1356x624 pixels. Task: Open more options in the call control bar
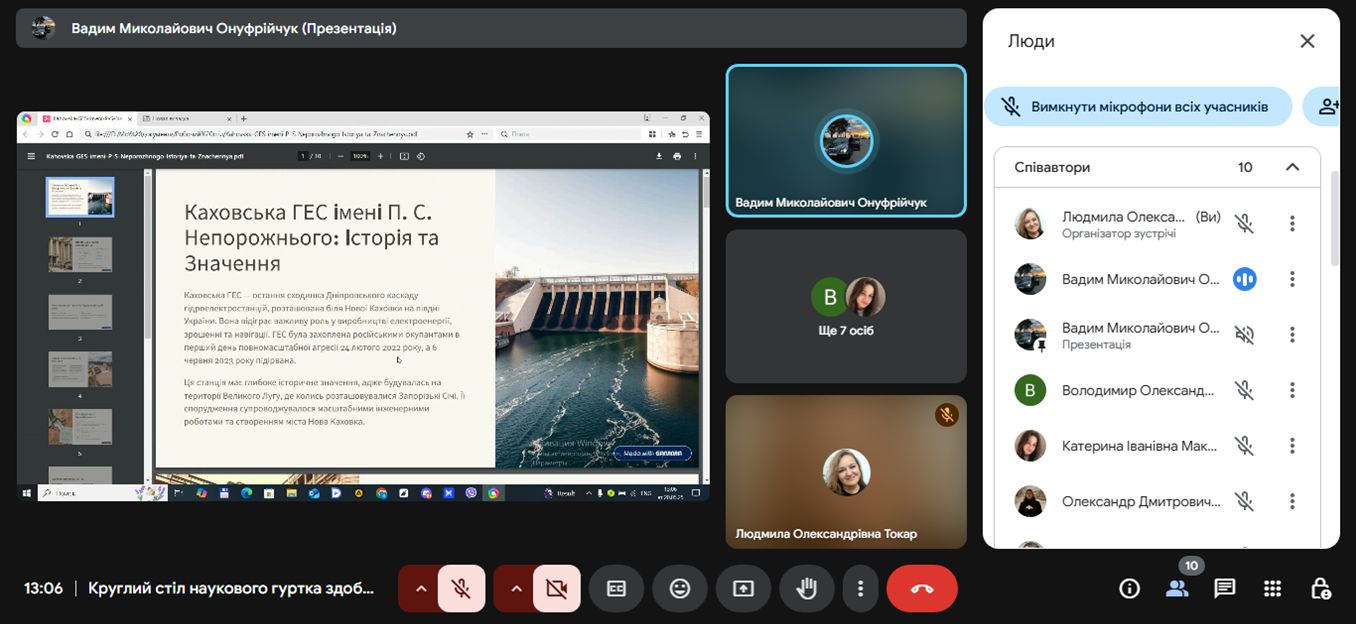click(860, 589)
